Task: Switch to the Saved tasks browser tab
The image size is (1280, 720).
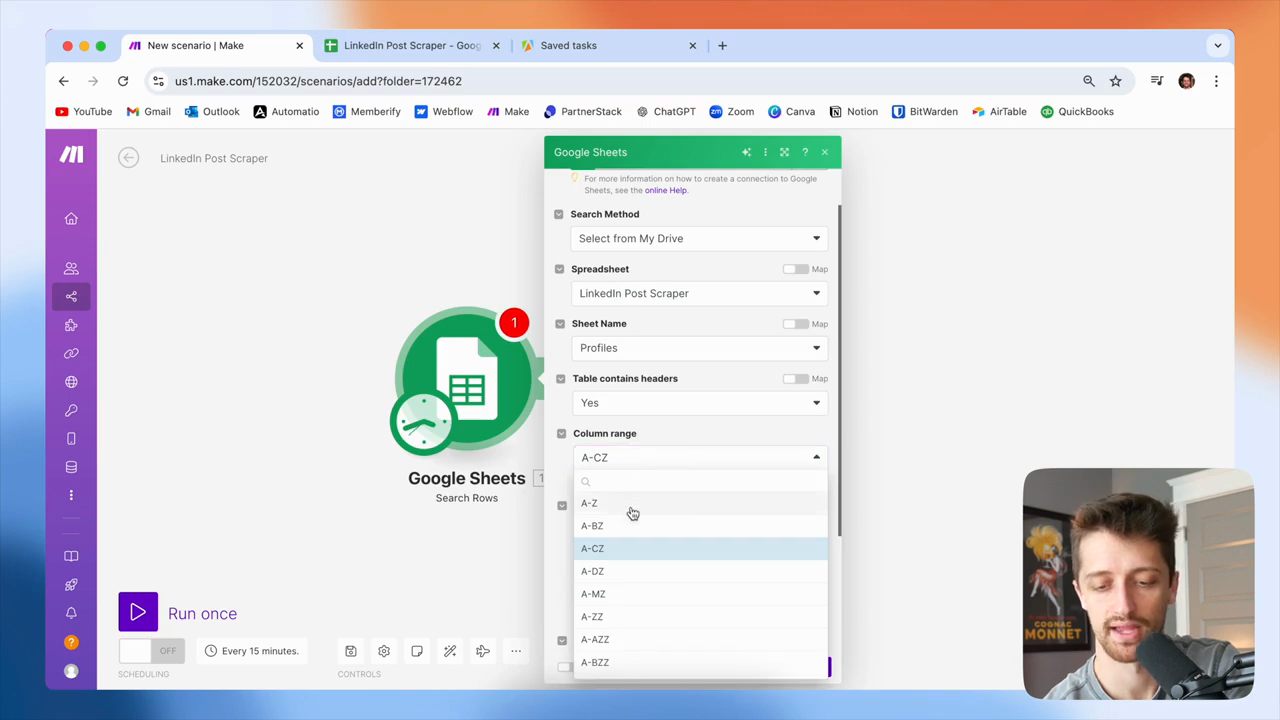Action: (x=608, y=45)
